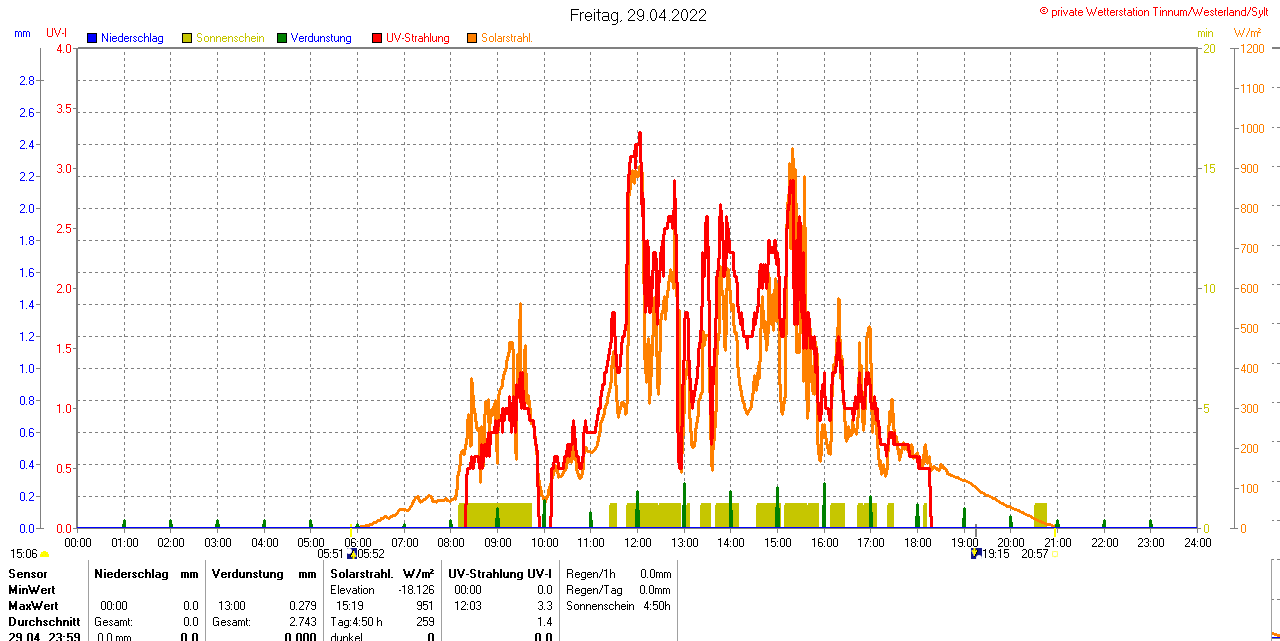Select the Verdunstung legend label

(321, 38)
